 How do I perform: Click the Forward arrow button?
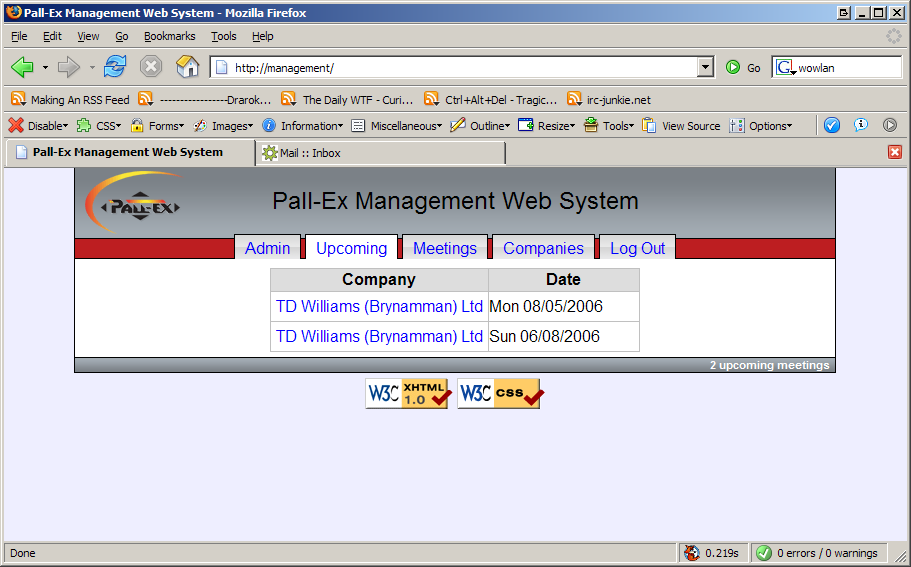(x=69, y=67)
